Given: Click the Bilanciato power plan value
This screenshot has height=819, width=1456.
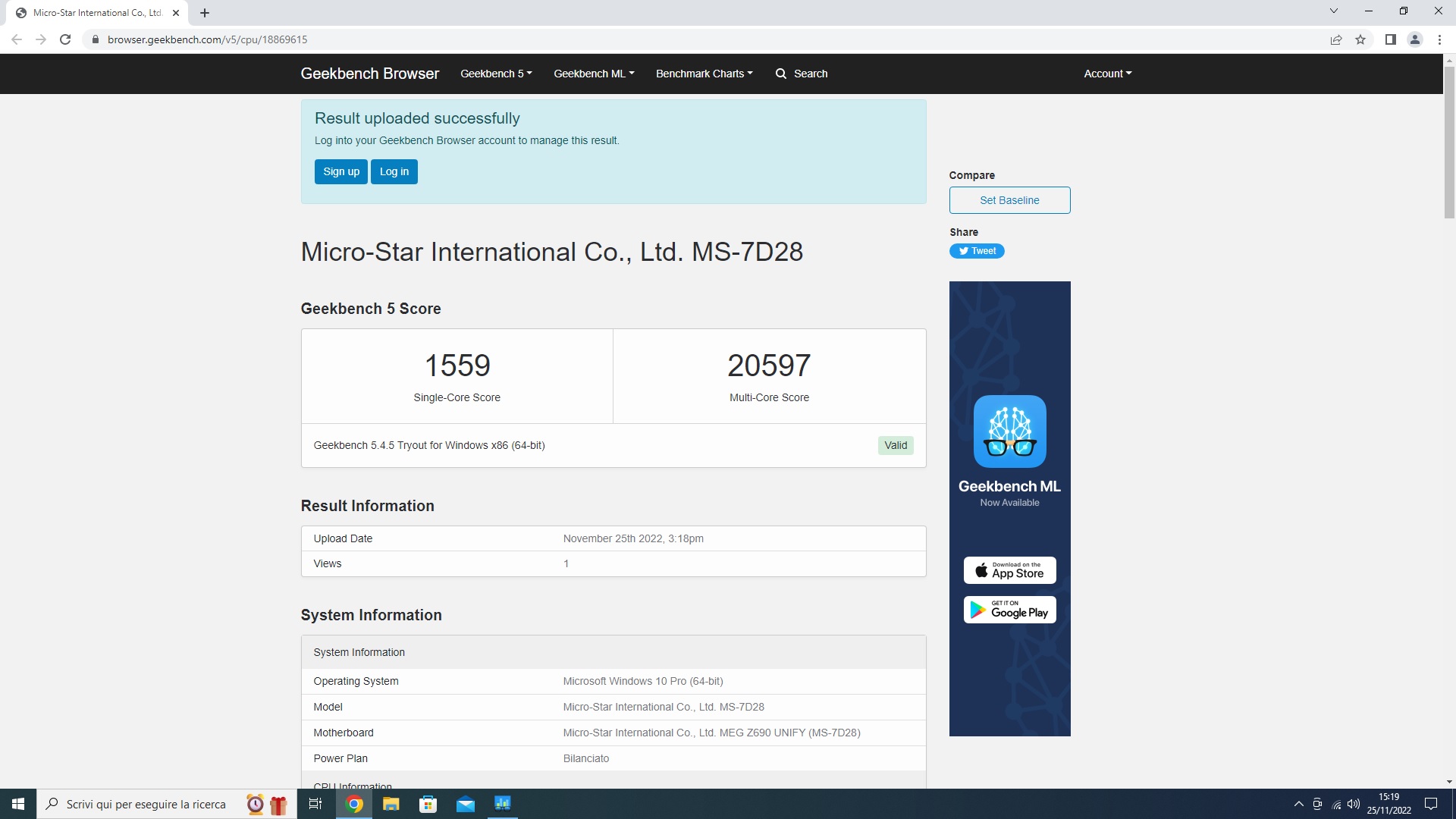Looking at the screenshot, I should coord(586,758).
